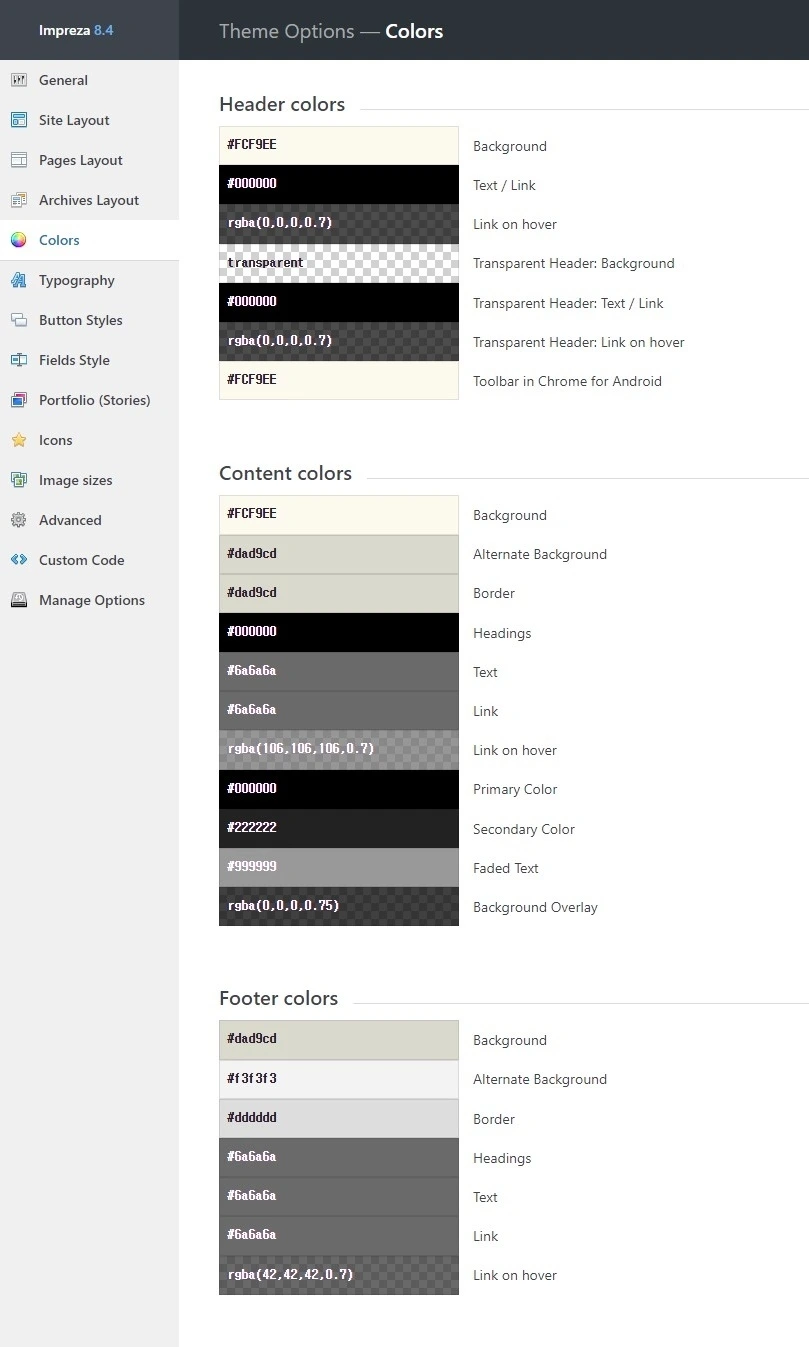Open Advanced section

point(89,520)
